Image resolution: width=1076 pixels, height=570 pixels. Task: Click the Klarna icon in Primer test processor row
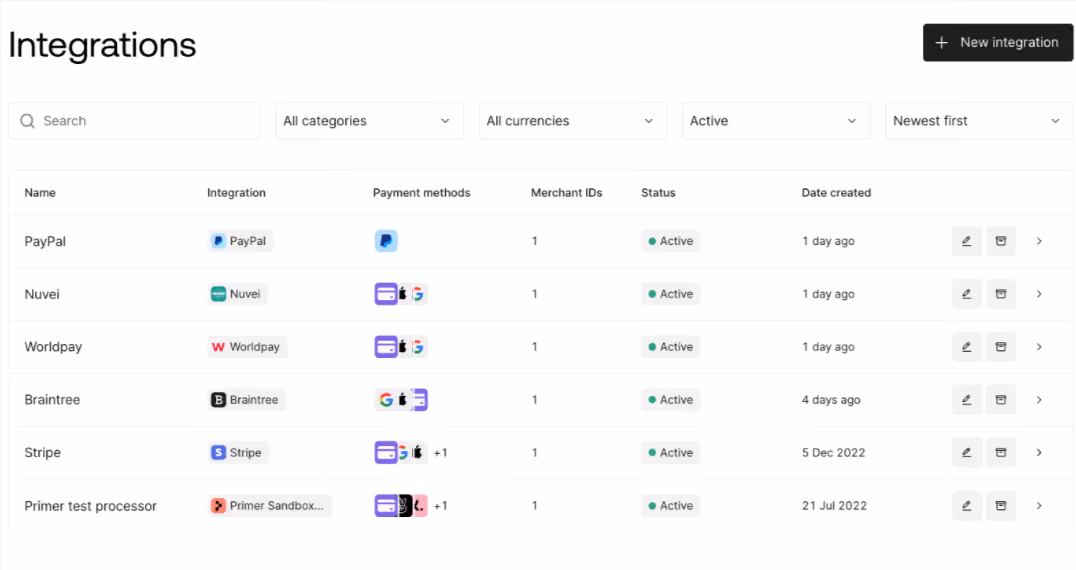[419, 506]
